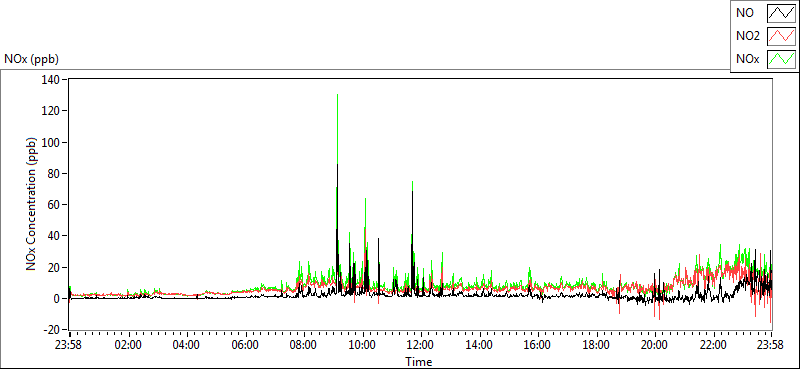800x369 pixels.
Task: Click the 140 y-axis maximum value
Action: coord(53,80)
